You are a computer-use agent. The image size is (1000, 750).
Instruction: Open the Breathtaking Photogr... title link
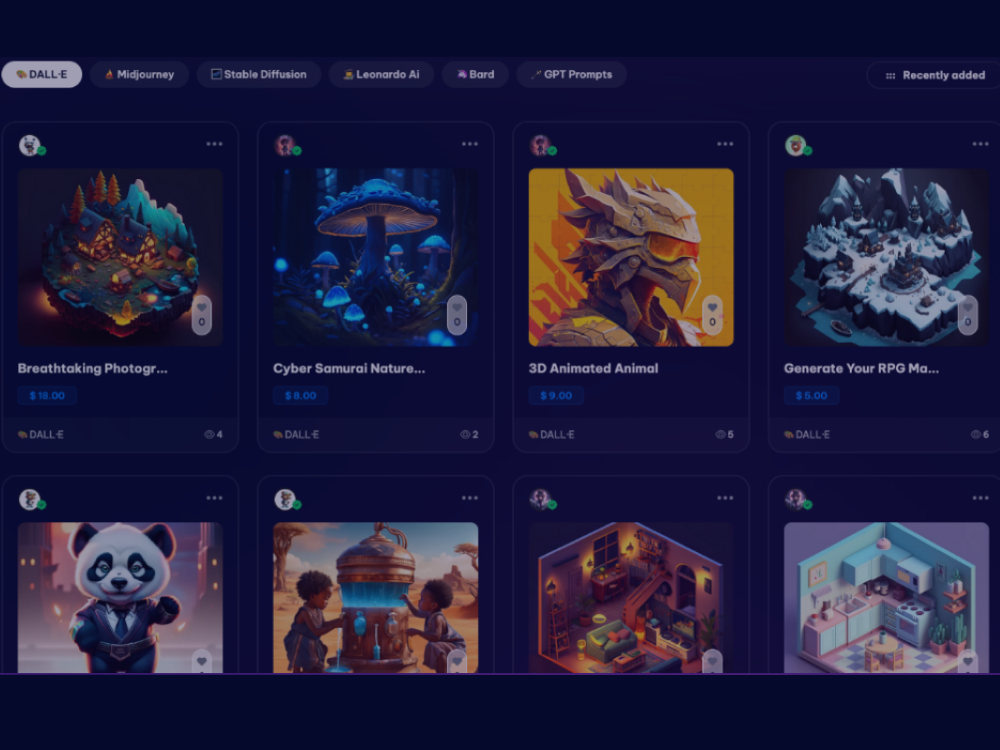click(92, 369)
